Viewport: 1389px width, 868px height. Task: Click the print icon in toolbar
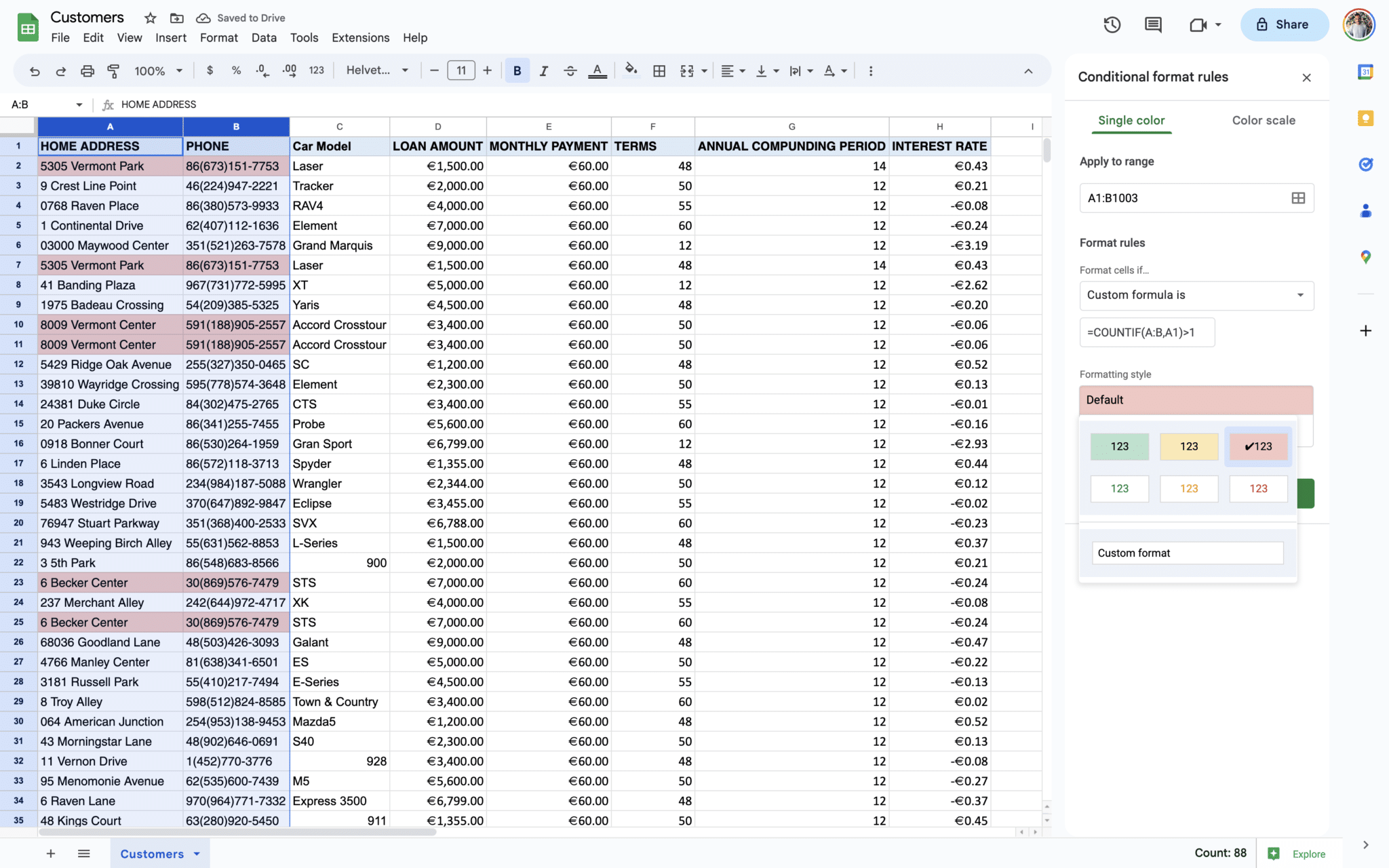pos(87,71)
